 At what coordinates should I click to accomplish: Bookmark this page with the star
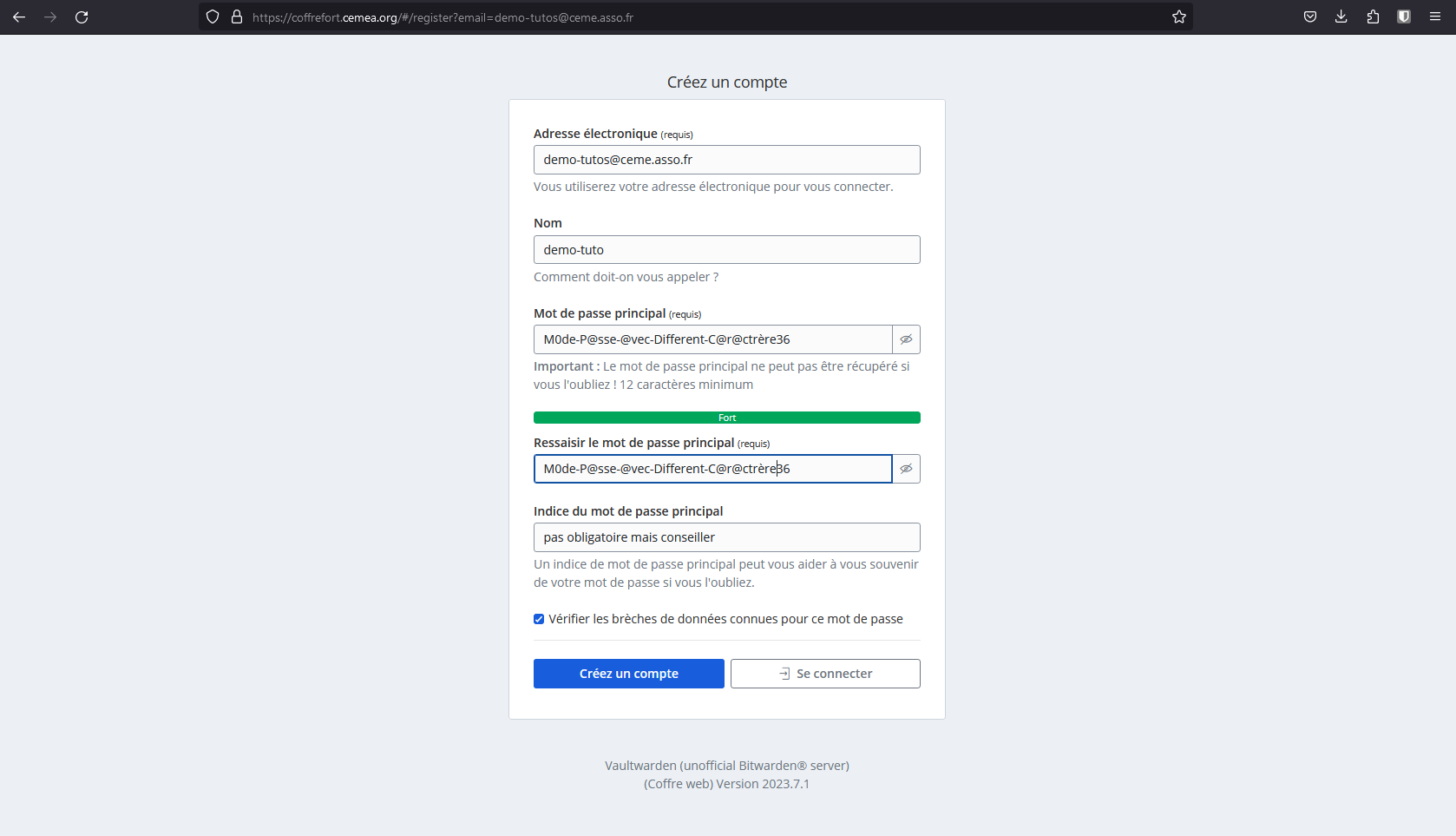pyautogui.click(x=1178, y=16)
